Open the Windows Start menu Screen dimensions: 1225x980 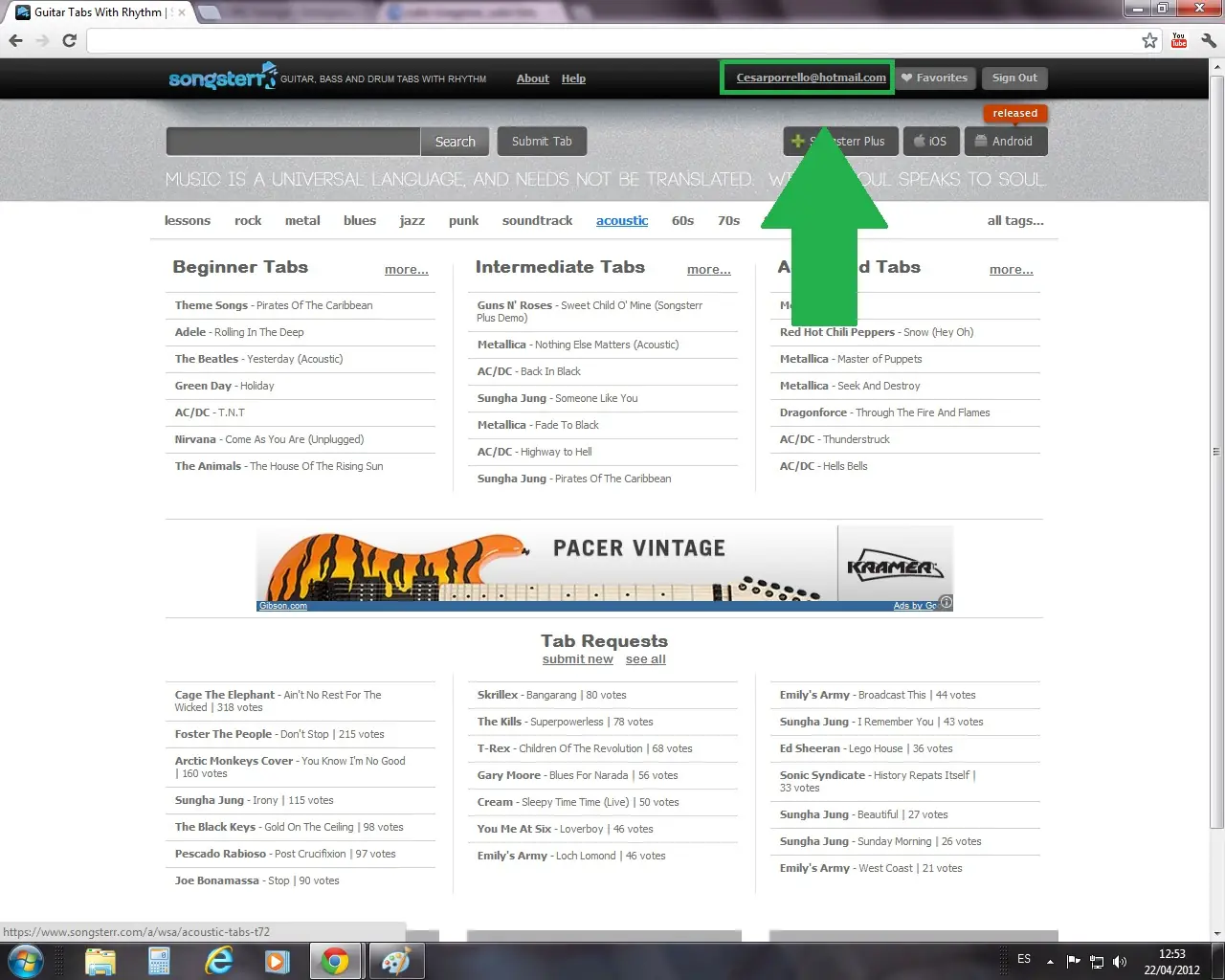[x=26, y=961]
